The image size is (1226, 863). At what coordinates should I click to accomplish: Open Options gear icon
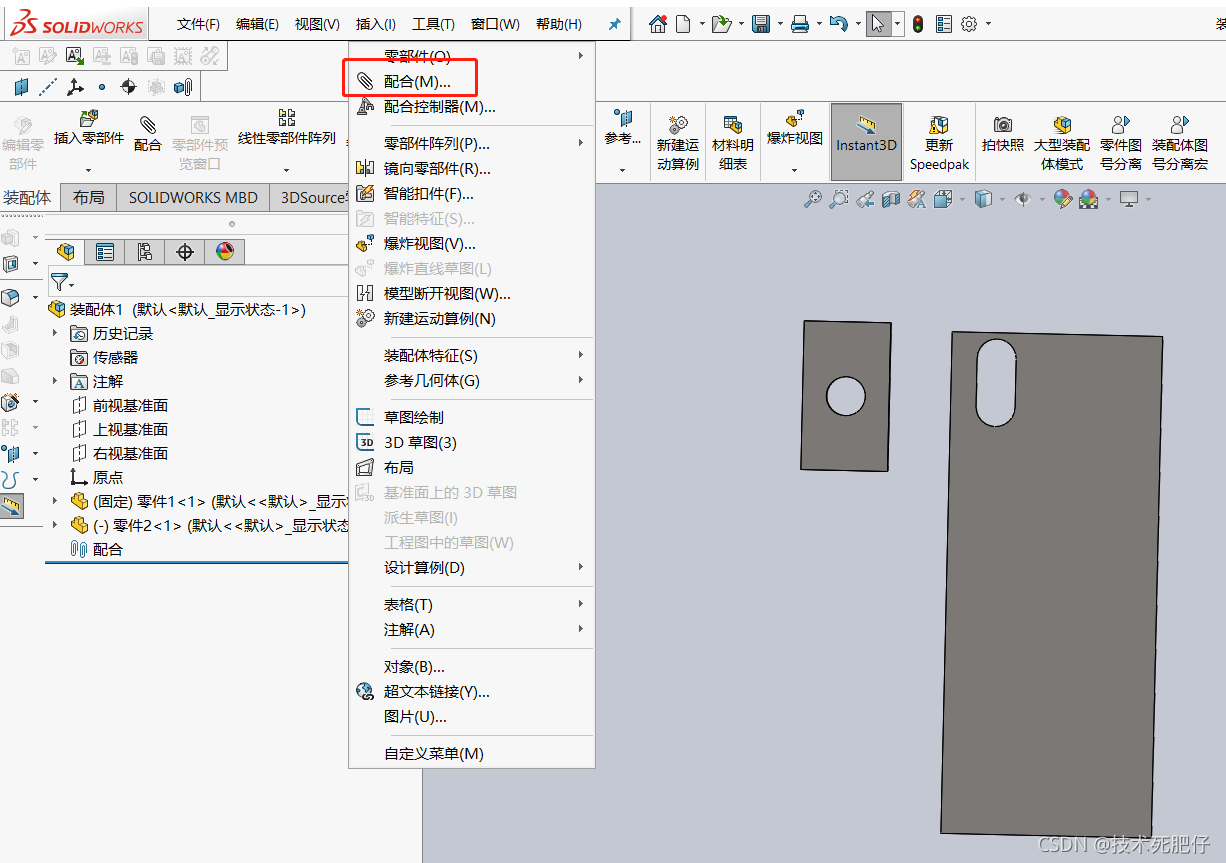click(x=969, y=24)
